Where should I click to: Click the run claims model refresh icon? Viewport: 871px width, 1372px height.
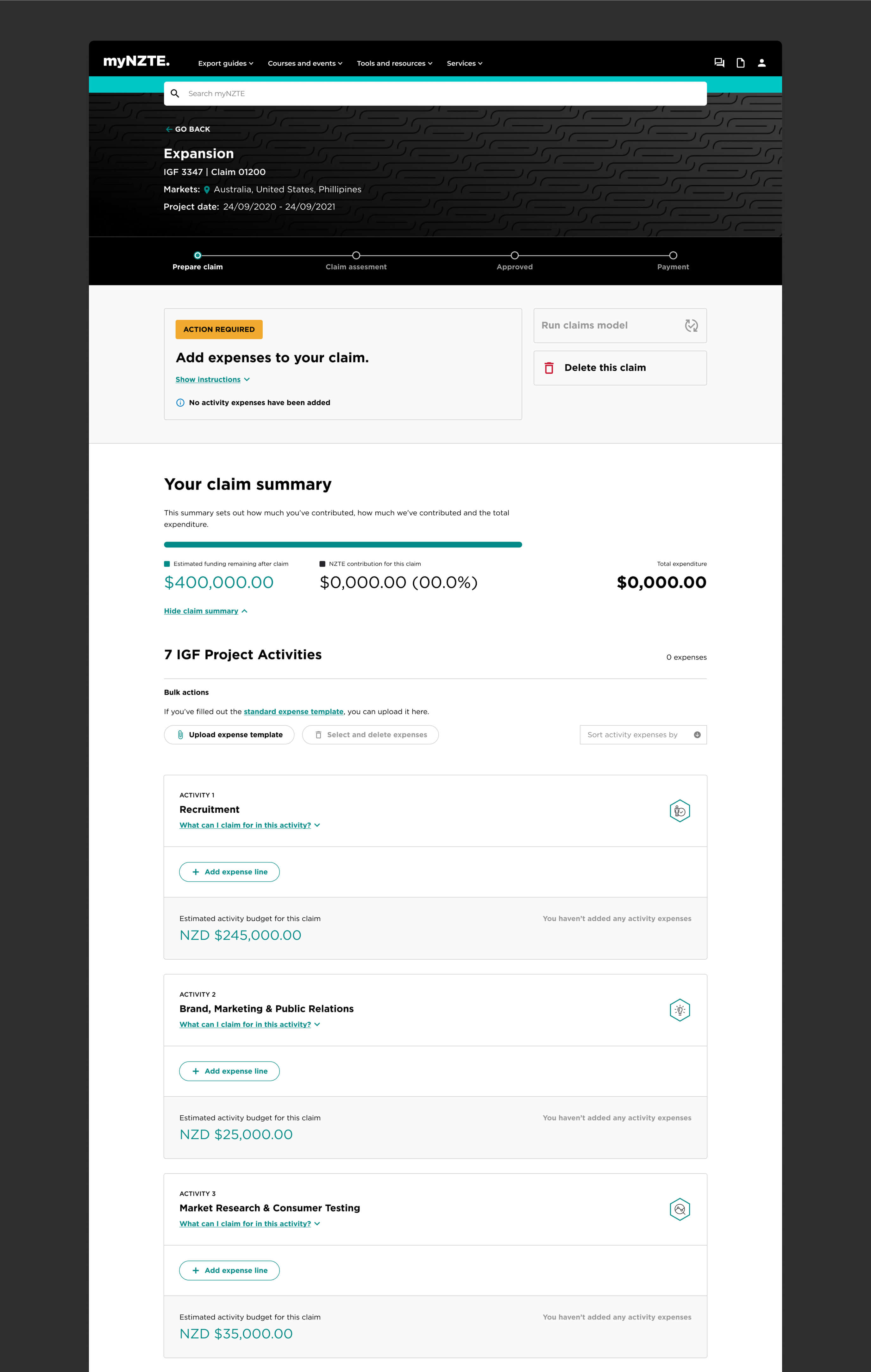point(691,325)
